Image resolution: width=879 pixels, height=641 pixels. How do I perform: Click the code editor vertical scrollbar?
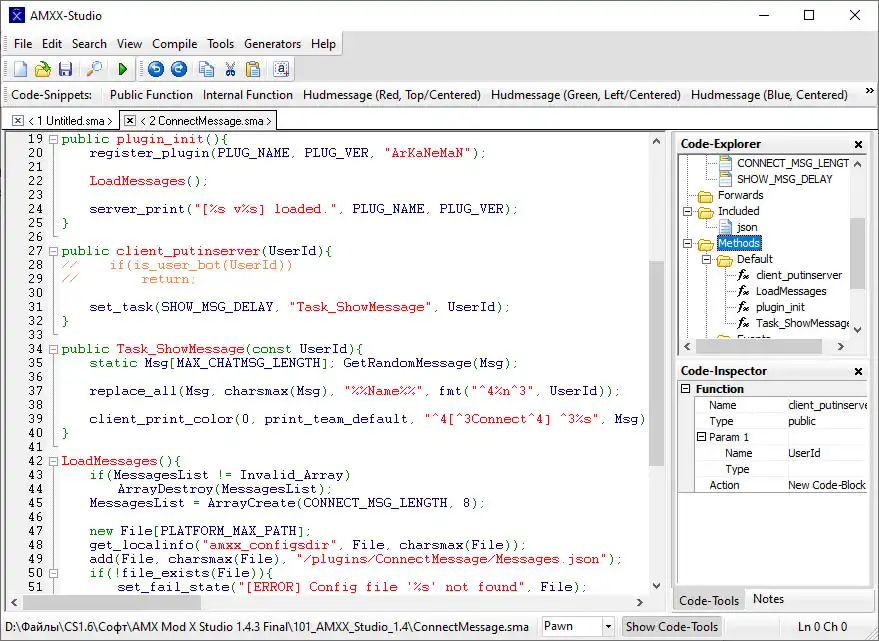(x=656, y=360)
